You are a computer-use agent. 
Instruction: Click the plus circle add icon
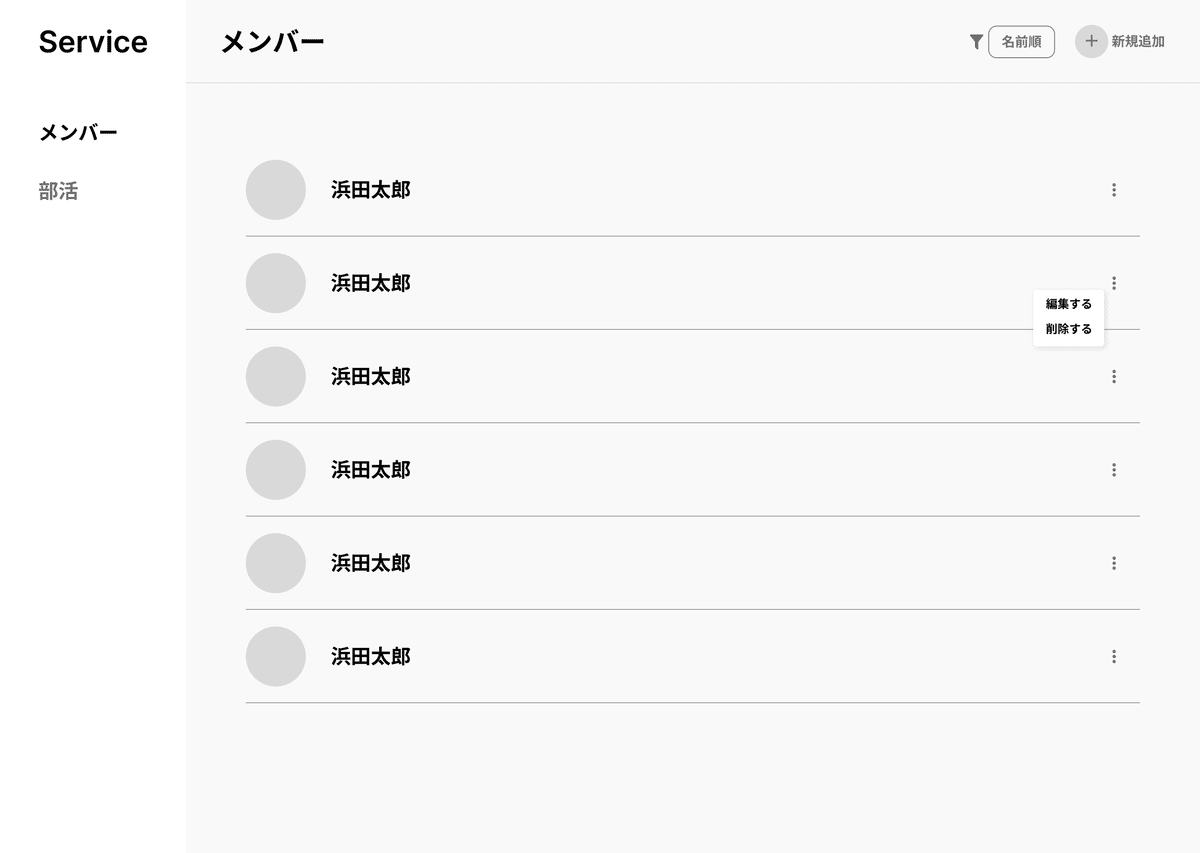[x=1091, y=42]
